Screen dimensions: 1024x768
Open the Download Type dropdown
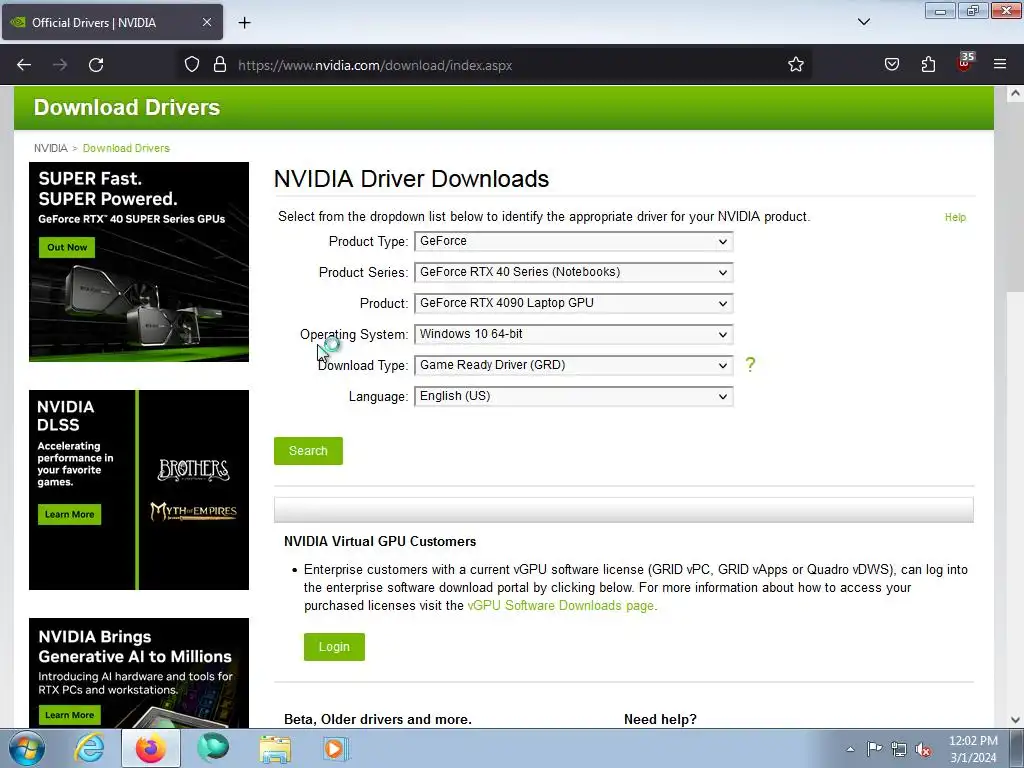coord(573,366)
